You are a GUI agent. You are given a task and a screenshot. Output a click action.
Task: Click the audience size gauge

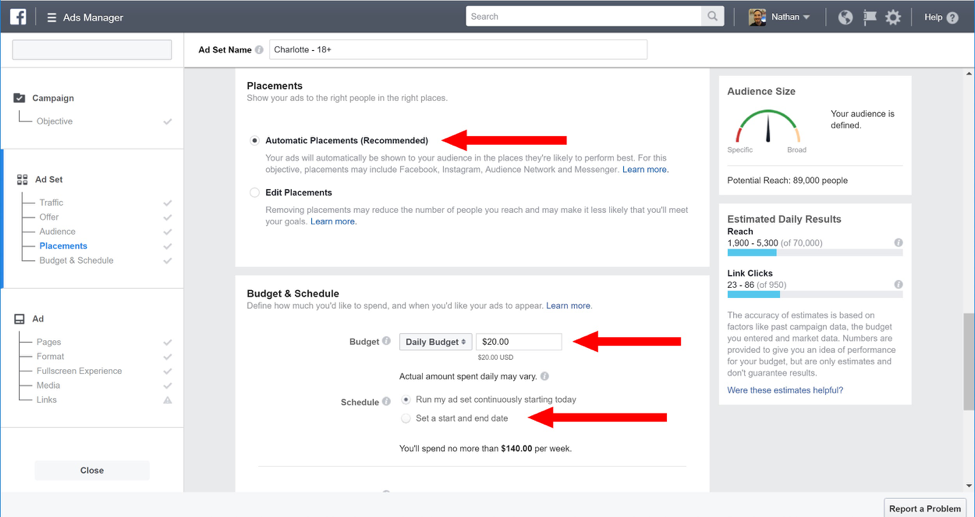(768, 126)
